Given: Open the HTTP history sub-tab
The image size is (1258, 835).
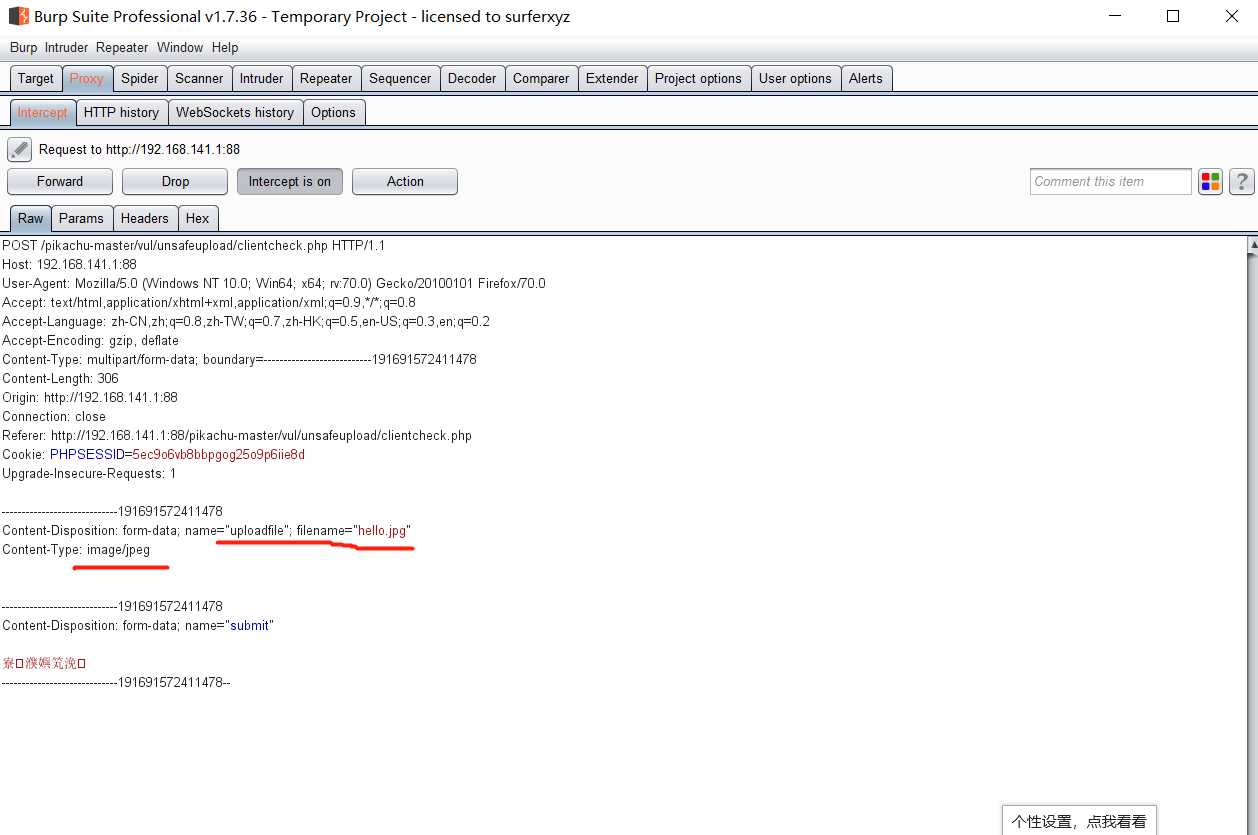Looking at the screenshot, I should click(x=121, y=112).
